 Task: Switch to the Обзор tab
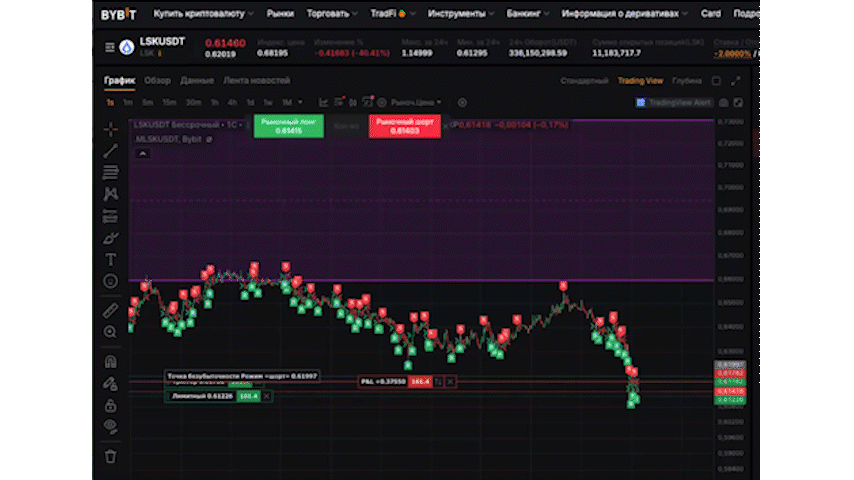pyautogui.click(x=157, y=81)
